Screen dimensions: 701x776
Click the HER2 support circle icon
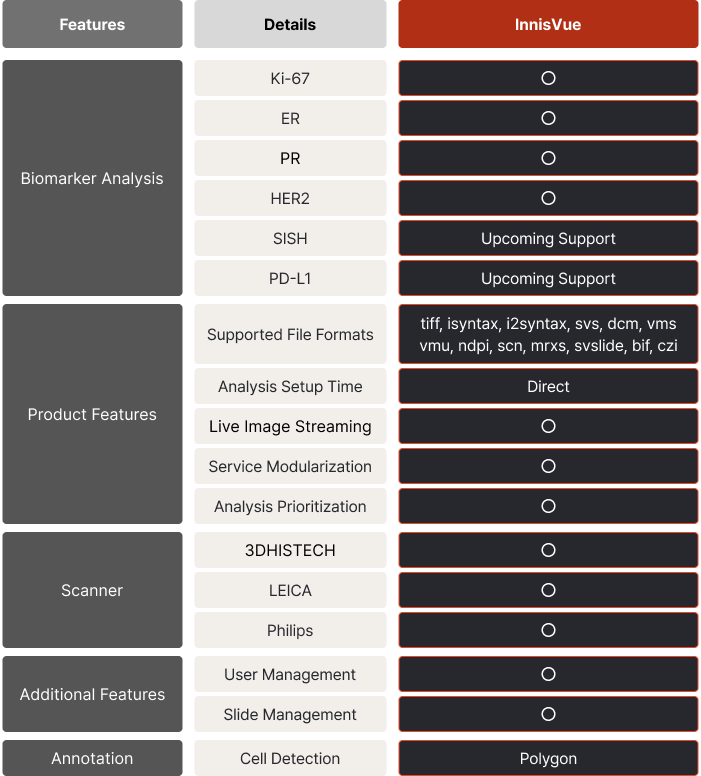(x=548, y=198)
